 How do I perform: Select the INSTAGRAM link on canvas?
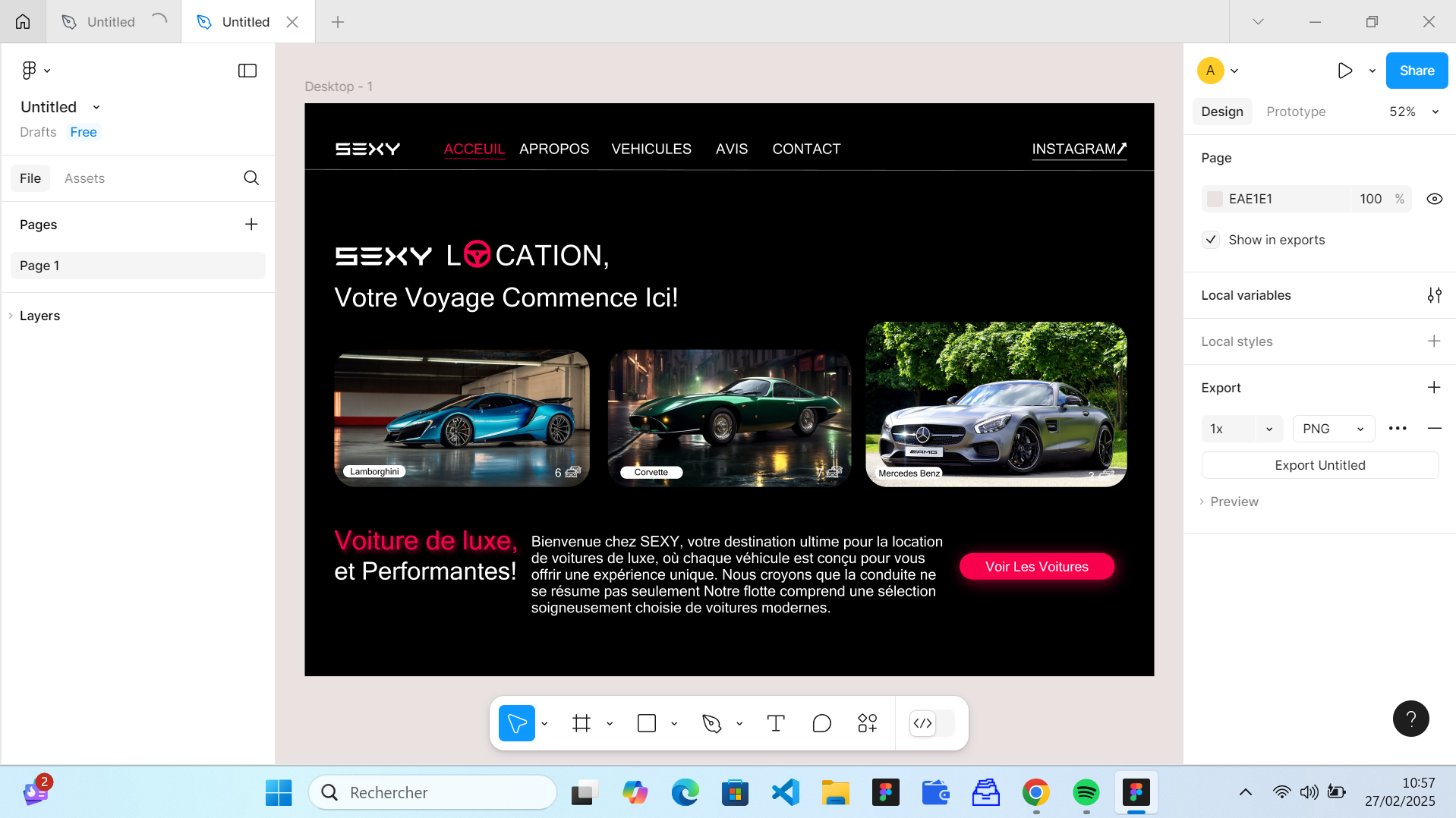tap(1079, 149)
